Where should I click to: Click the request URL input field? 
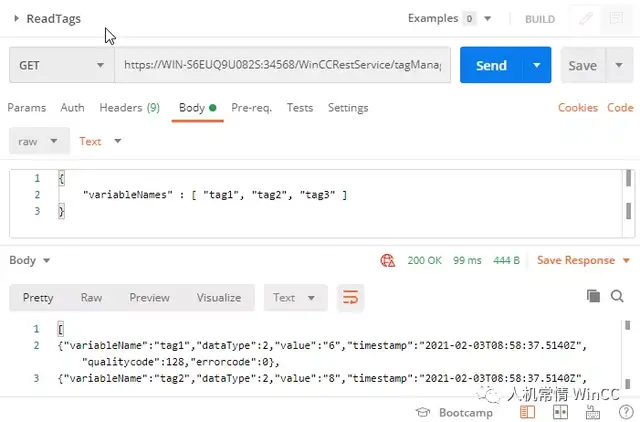point(282,66)
